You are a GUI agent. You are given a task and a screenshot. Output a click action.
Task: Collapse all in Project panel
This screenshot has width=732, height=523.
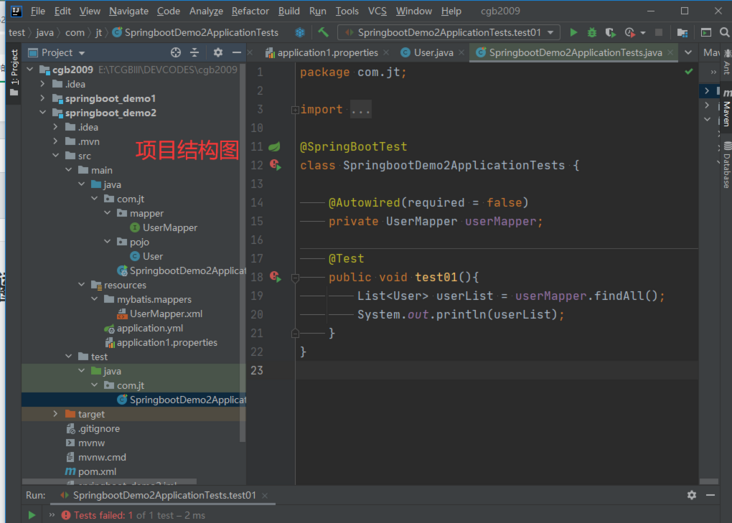195,52
